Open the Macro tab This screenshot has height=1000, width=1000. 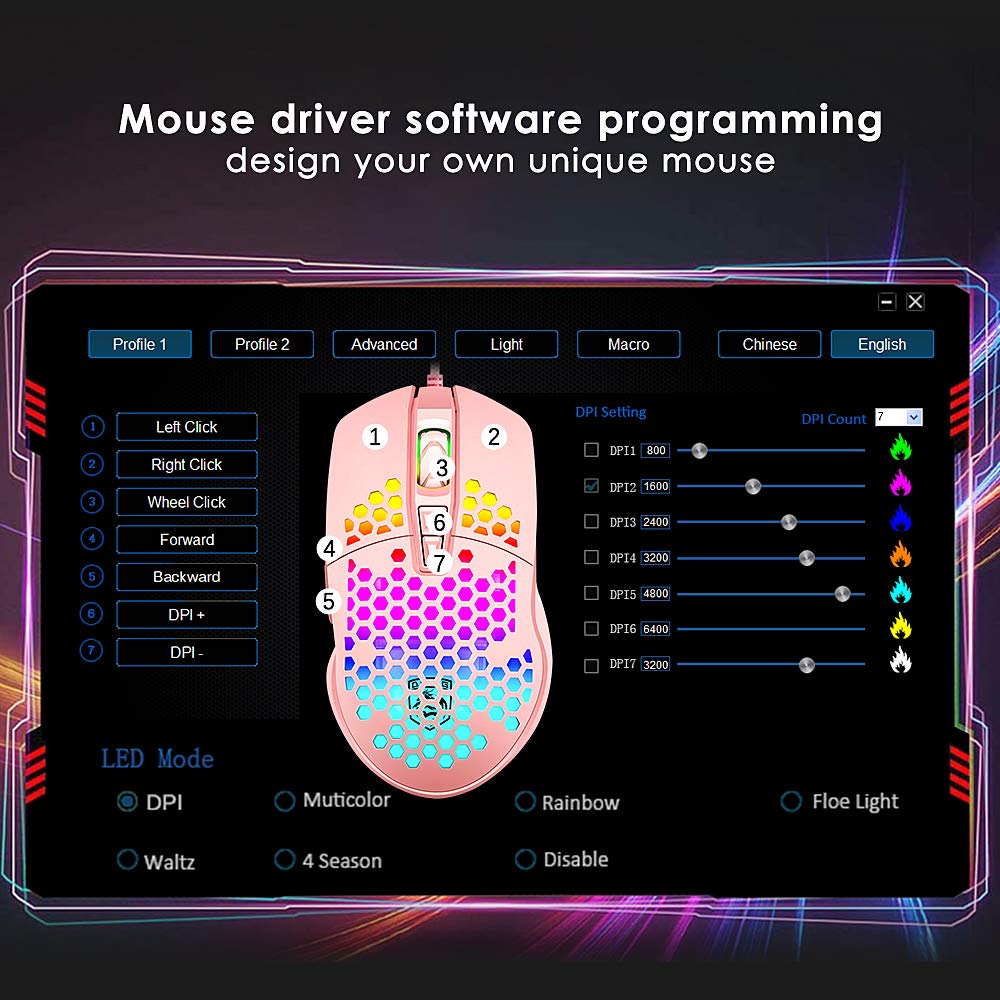click(x=628, y=344)
